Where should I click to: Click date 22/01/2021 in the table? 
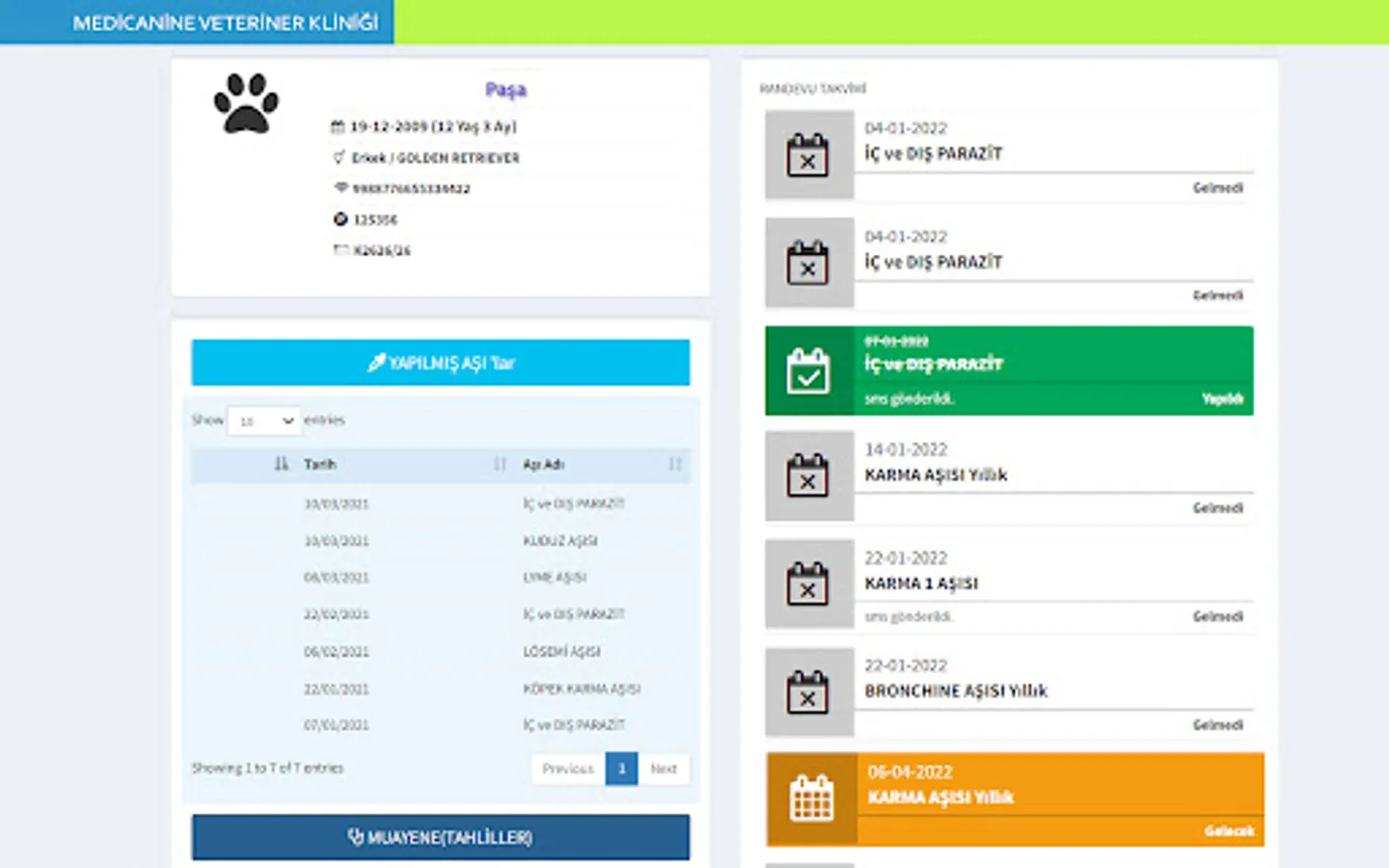click(x=337, y=689)
